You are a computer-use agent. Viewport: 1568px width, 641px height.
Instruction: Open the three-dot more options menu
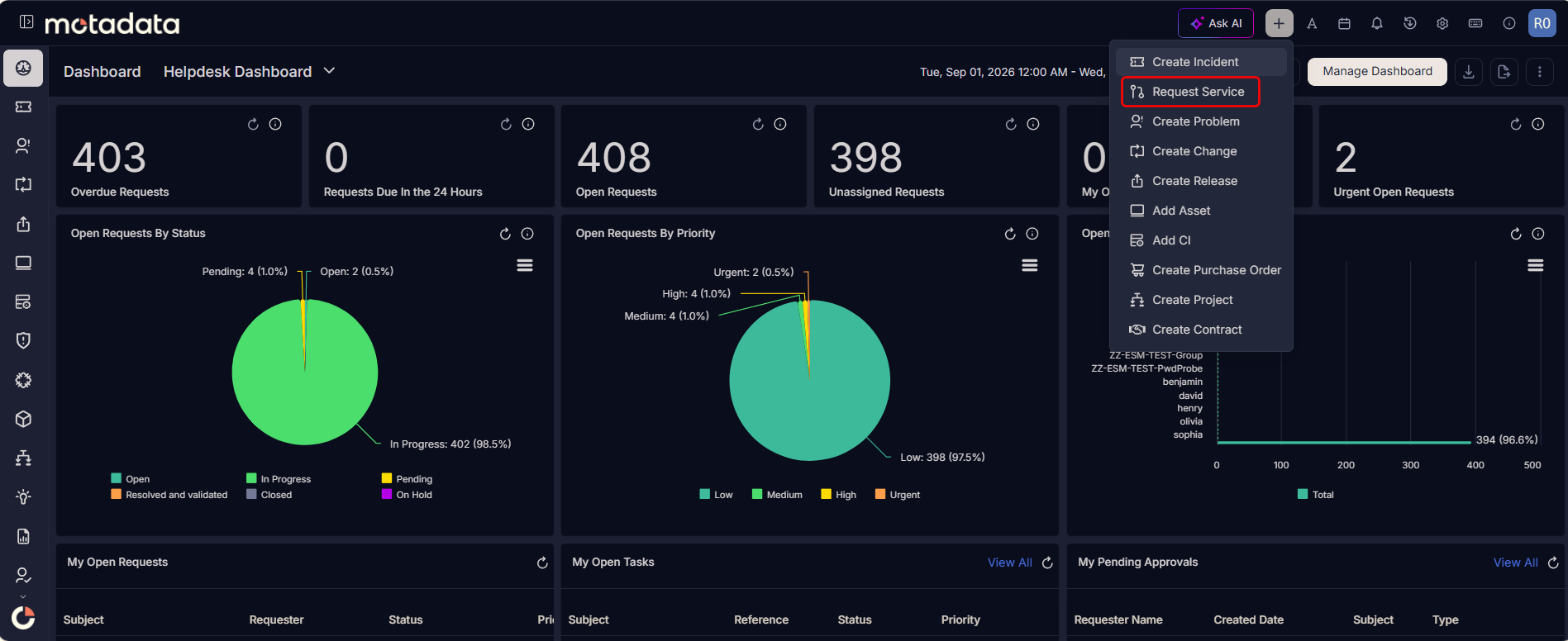pos(1540,72)
